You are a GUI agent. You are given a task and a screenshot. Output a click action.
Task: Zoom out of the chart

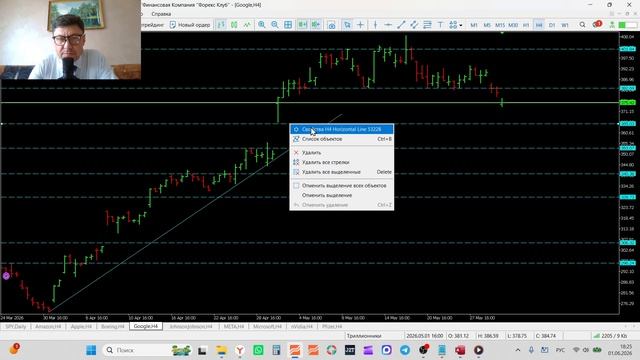pyautogui.click(x=275, y=25)
